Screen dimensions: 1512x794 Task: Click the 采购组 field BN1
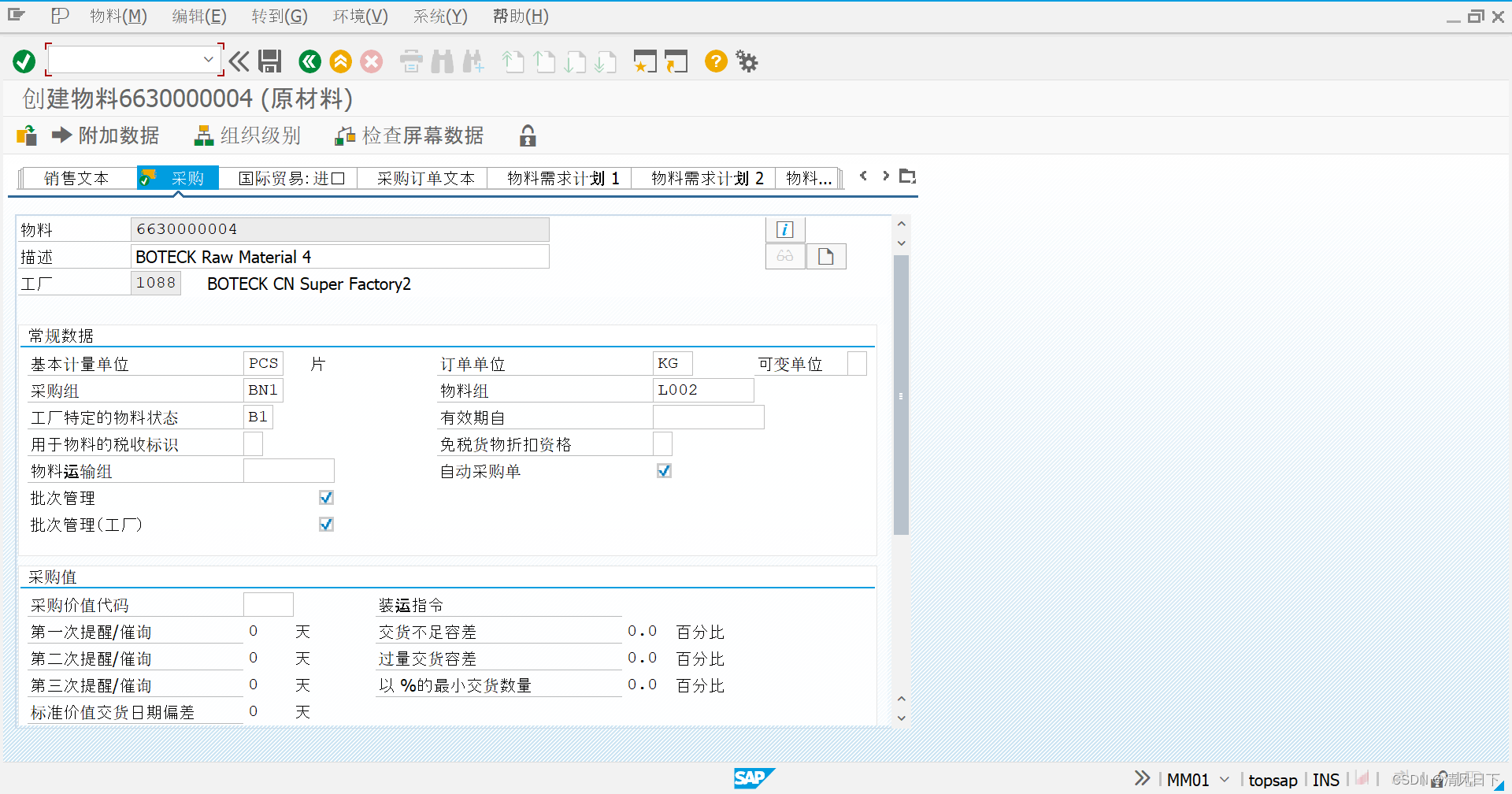click(x=263, y=390)
